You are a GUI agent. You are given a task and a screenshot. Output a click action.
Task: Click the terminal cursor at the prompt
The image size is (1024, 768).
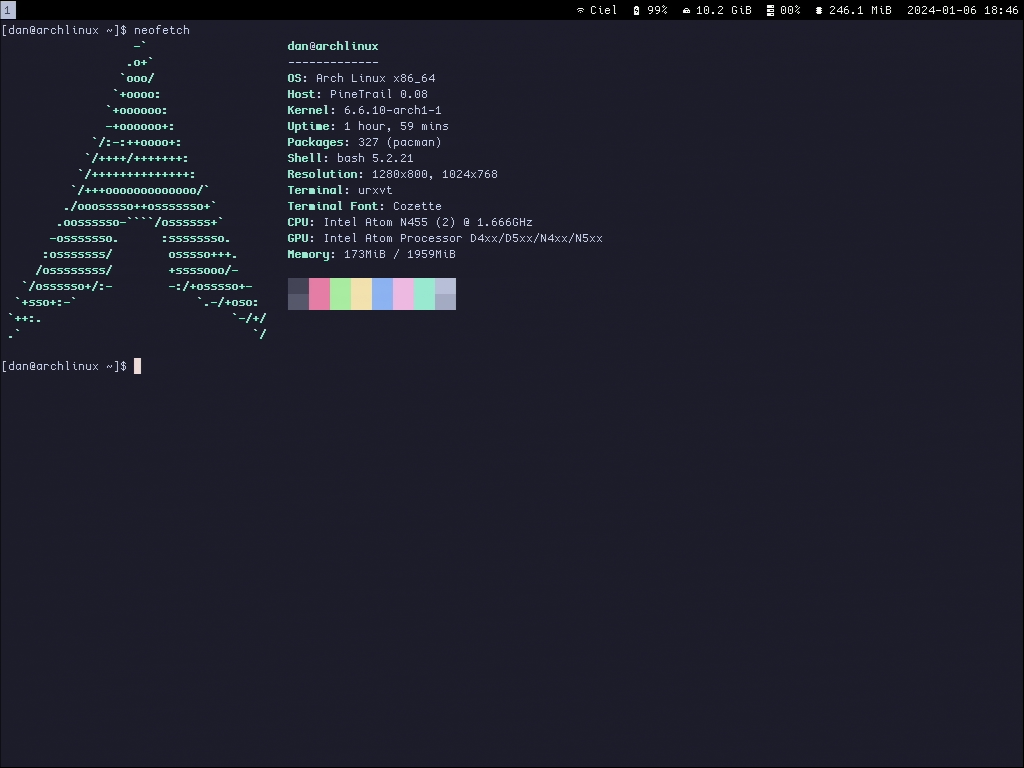point(137,366)
